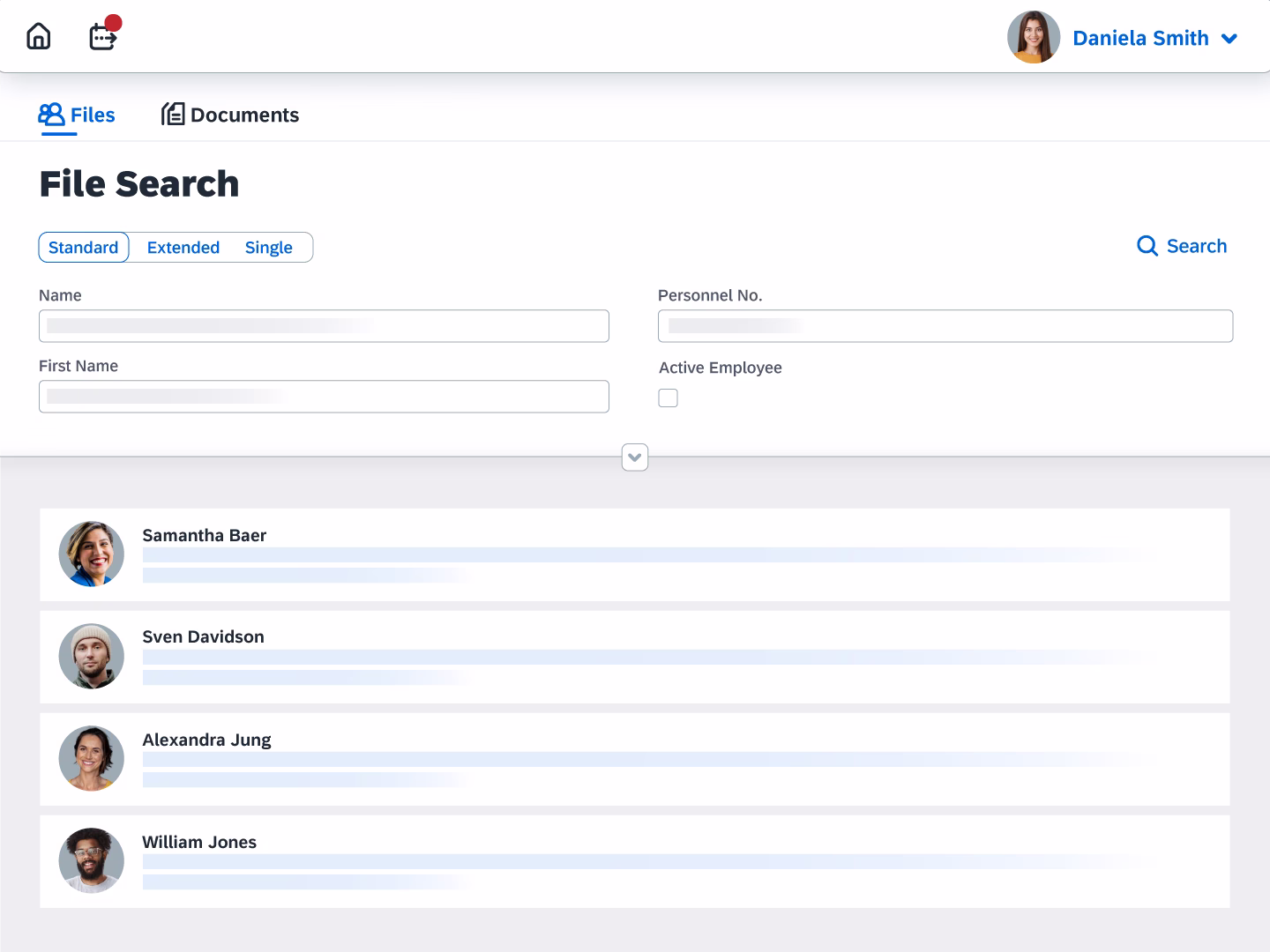Viewport: 1270px width, 952px height.
Task: Click the home icon
Action: pyautogui.click(x=39, y=37)
